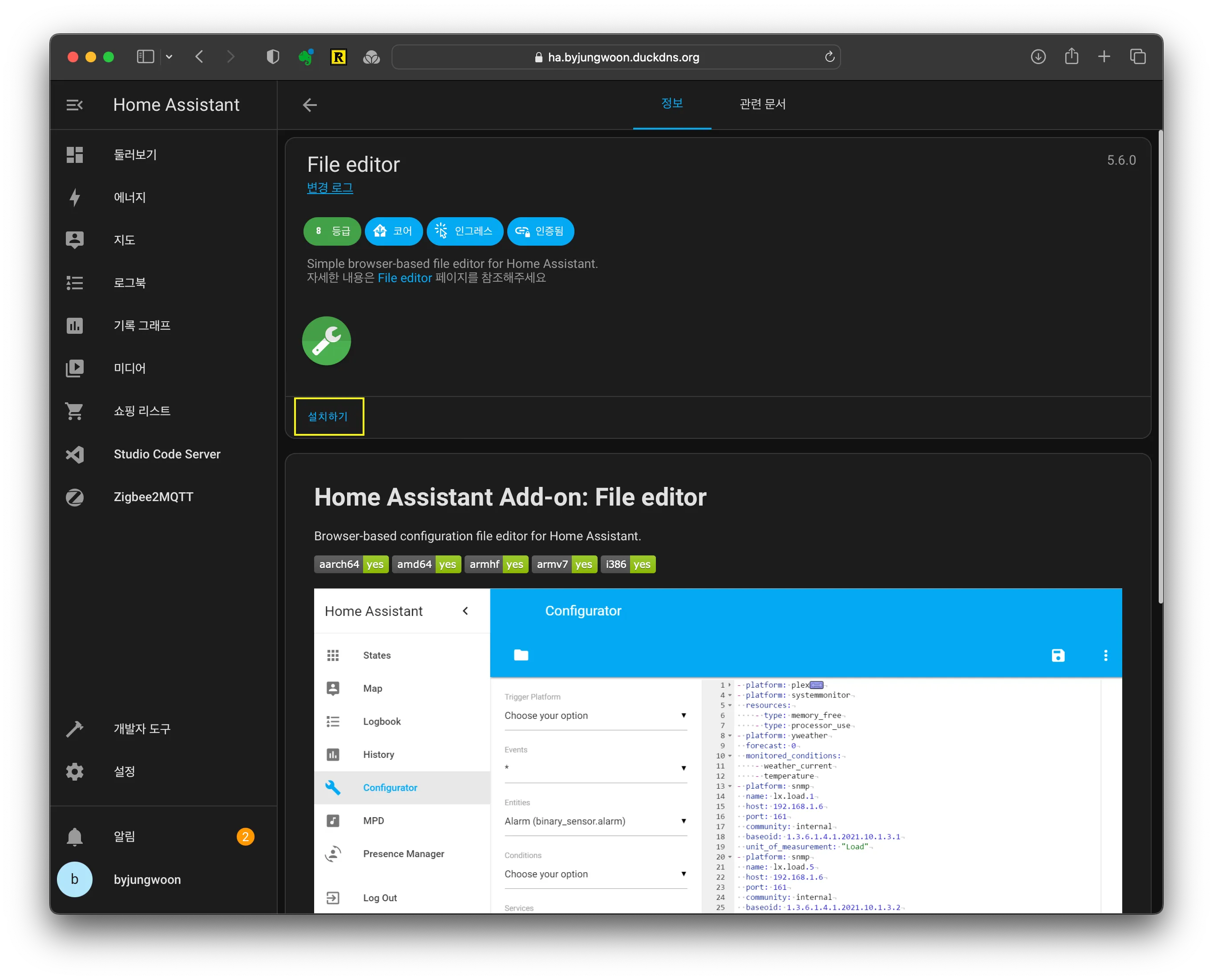Open 설정 gear icon
This screenshot has height=980, width=1213.
pyautogui.click(x=74, y=772)
